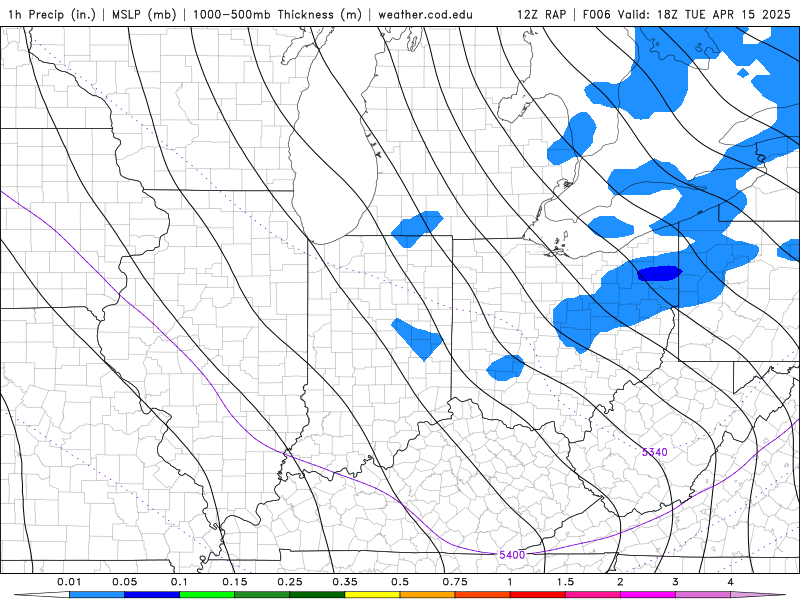
Task: Click the 0.25 legend value
Action: (290, 582)
